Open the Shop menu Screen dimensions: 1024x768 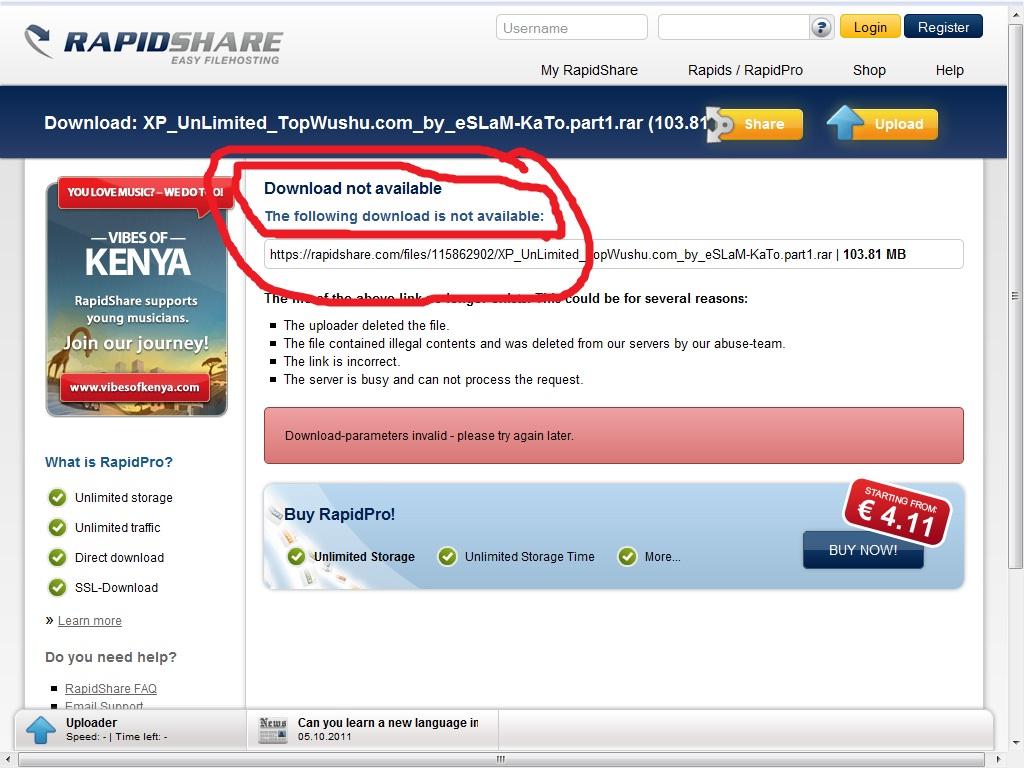[869, 71]
